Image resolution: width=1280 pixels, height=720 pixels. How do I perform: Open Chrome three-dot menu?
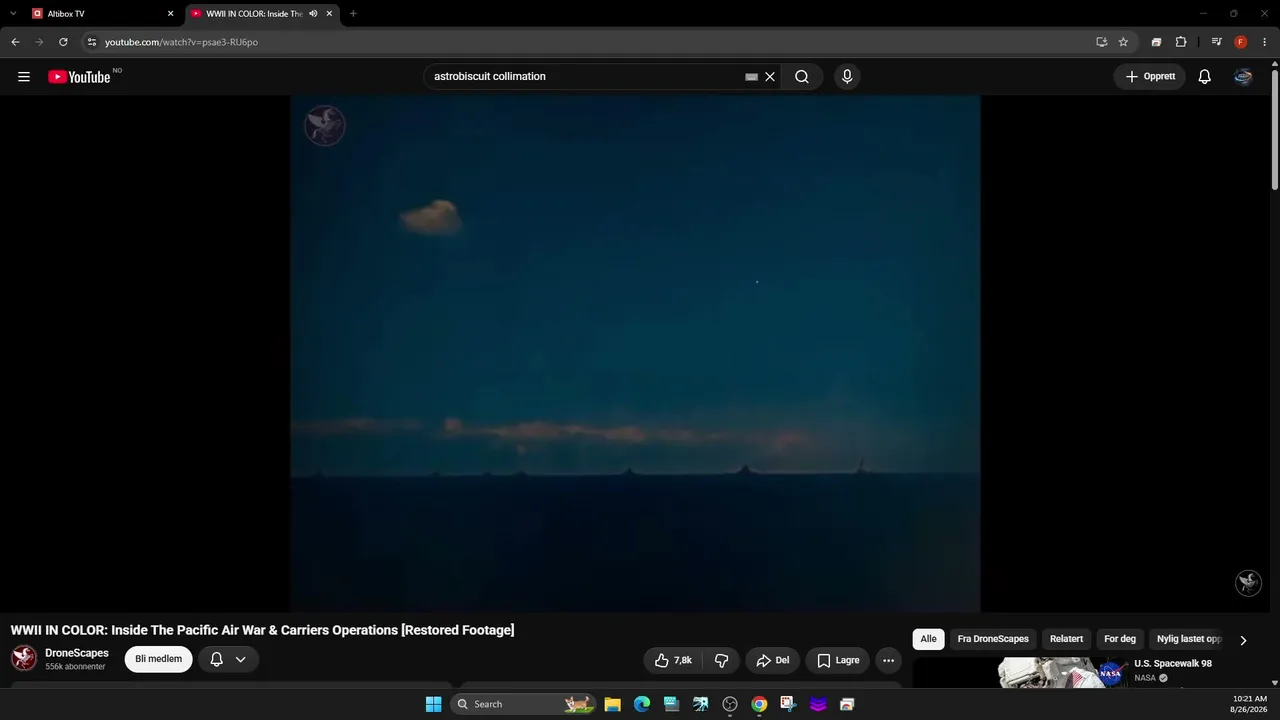(x=1265, y=42)
